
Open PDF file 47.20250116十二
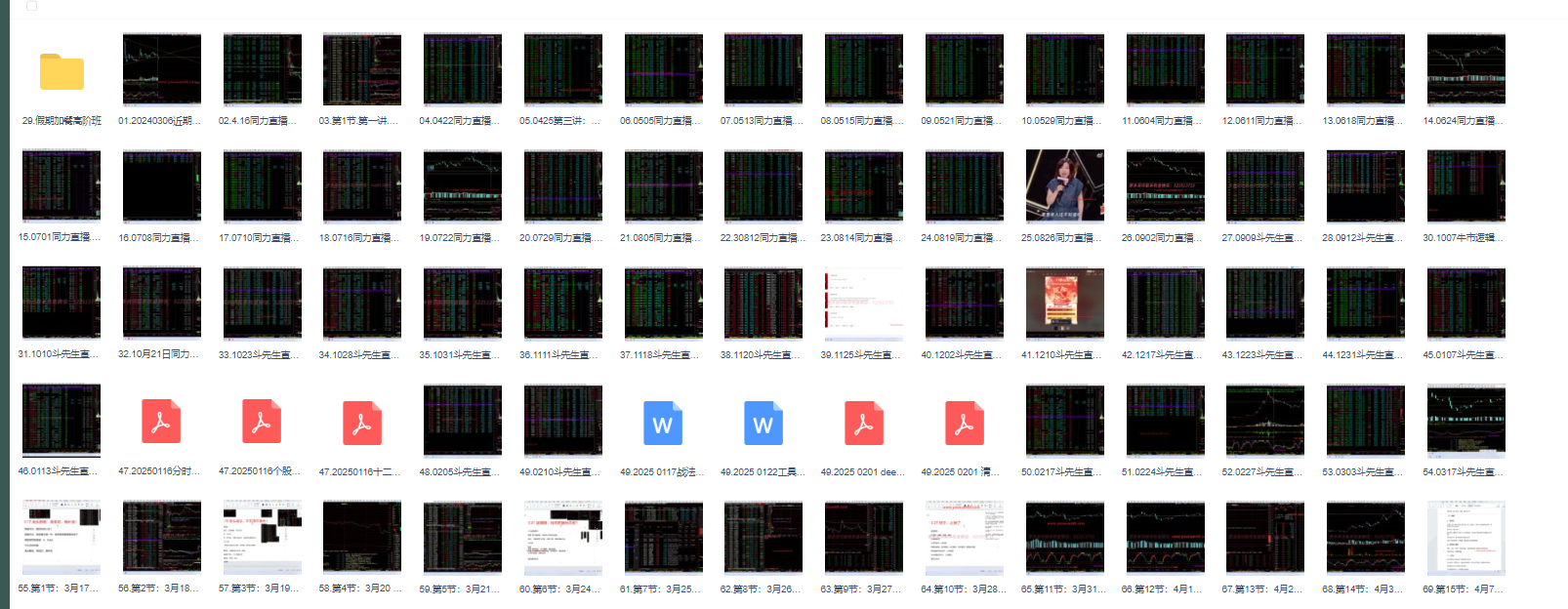(x=362, y=422)
